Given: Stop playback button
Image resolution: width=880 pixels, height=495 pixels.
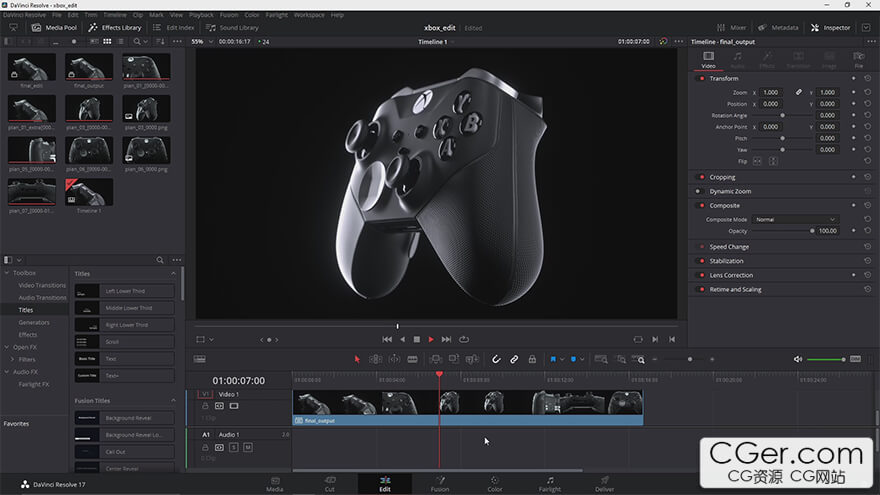Looking at the screenshot, I should pyautogui.click(x=416, y=340).
